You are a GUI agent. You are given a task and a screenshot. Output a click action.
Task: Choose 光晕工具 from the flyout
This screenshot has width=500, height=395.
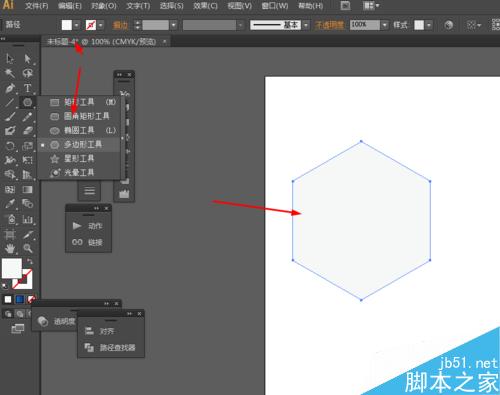pos(79,173)
